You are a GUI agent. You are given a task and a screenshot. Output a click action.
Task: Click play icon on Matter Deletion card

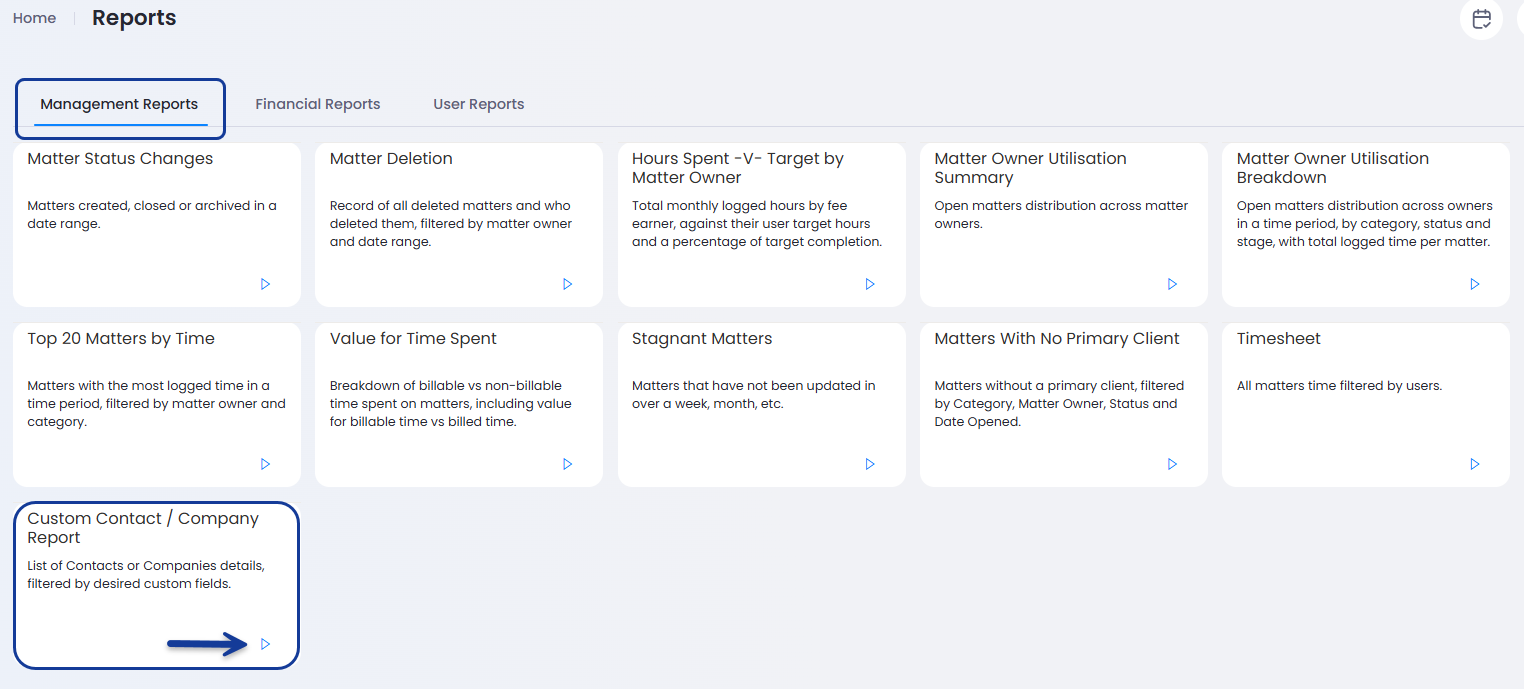[567, 284]
